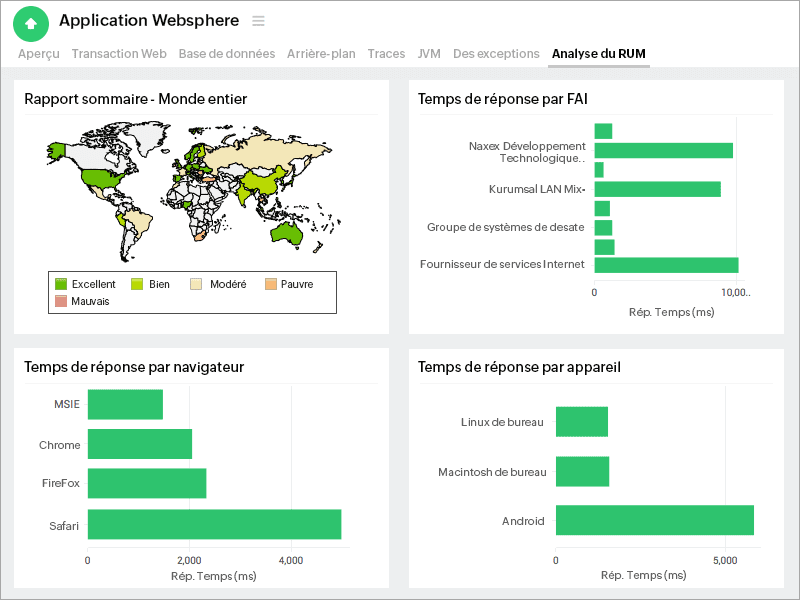Open the hamburger navigation menu

tap(258, 21)
